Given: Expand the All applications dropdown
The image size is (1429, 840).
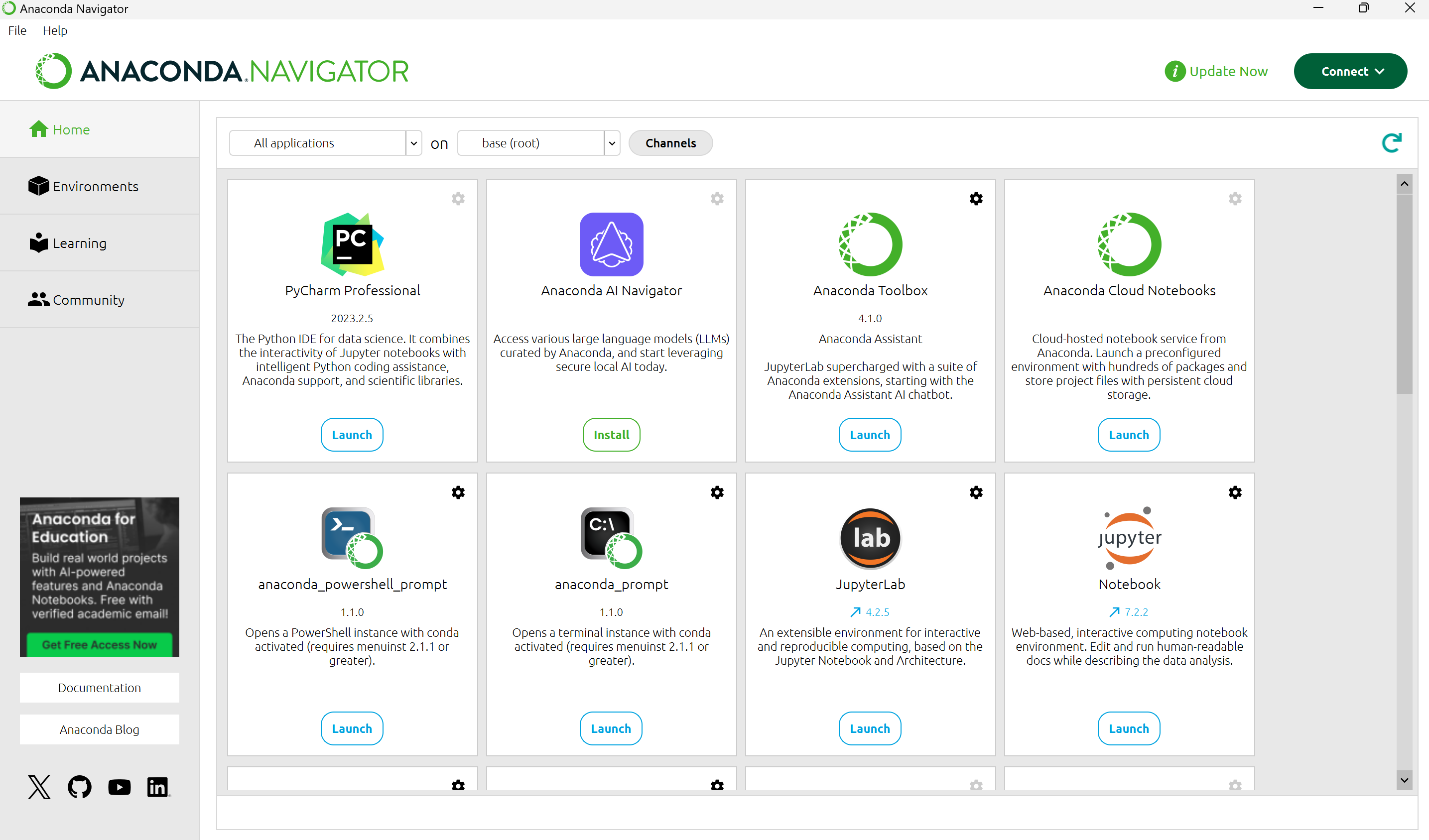Looking at the screenshot, I should 413,143.
